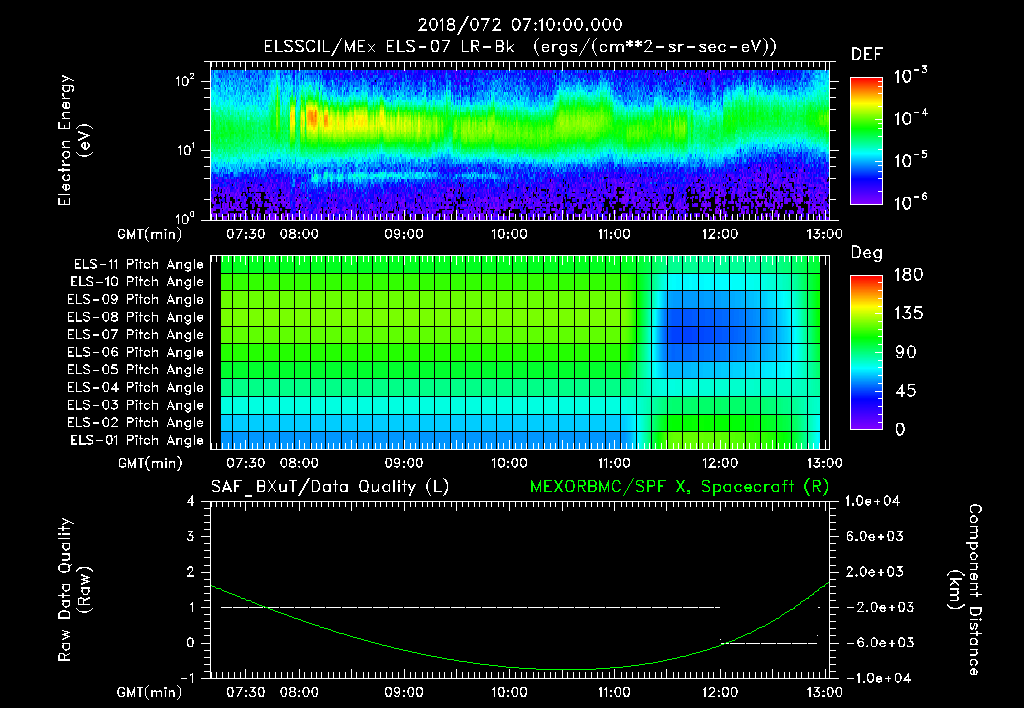Viewport: 1024px width, 708px height.
Task: Select the ELS-01 Pitch Angle row label
Action: point(137,440)
